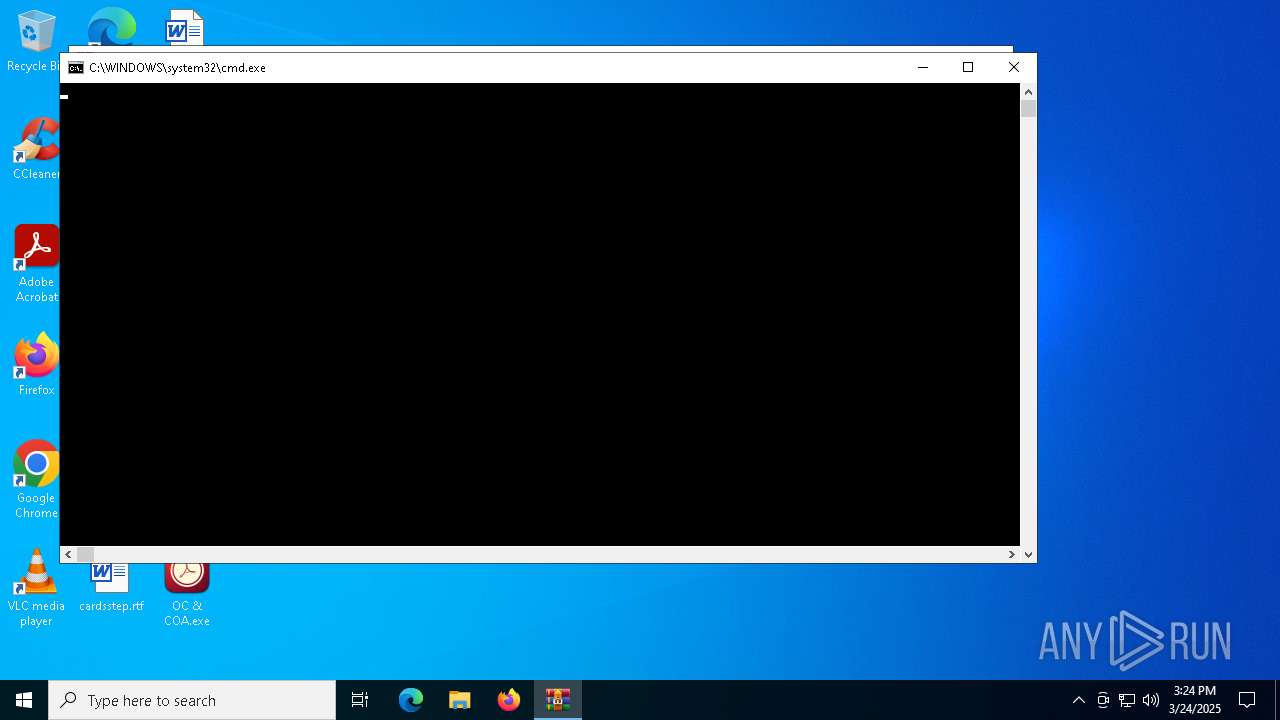Close the cmd.exe window
The width and height of the screenshot is (1280, 720).
click(1014, 67)
